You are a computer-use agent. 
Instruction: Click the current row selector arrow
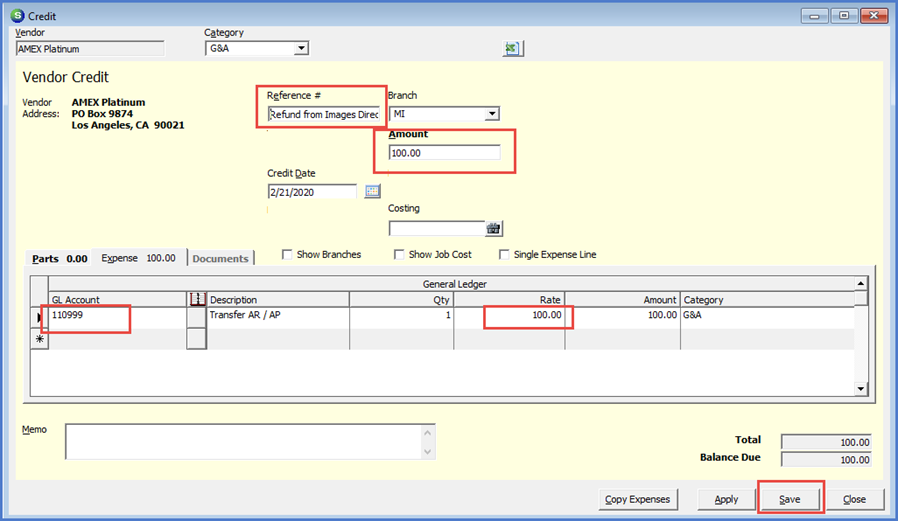coord(40,318)
